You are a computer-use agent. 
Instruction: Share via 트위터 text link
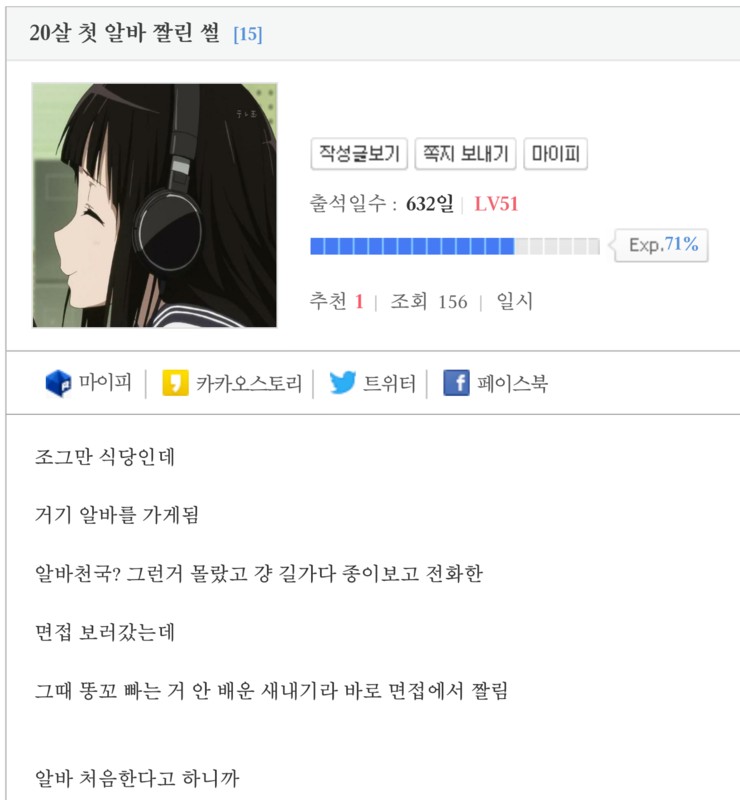[389, 383]
